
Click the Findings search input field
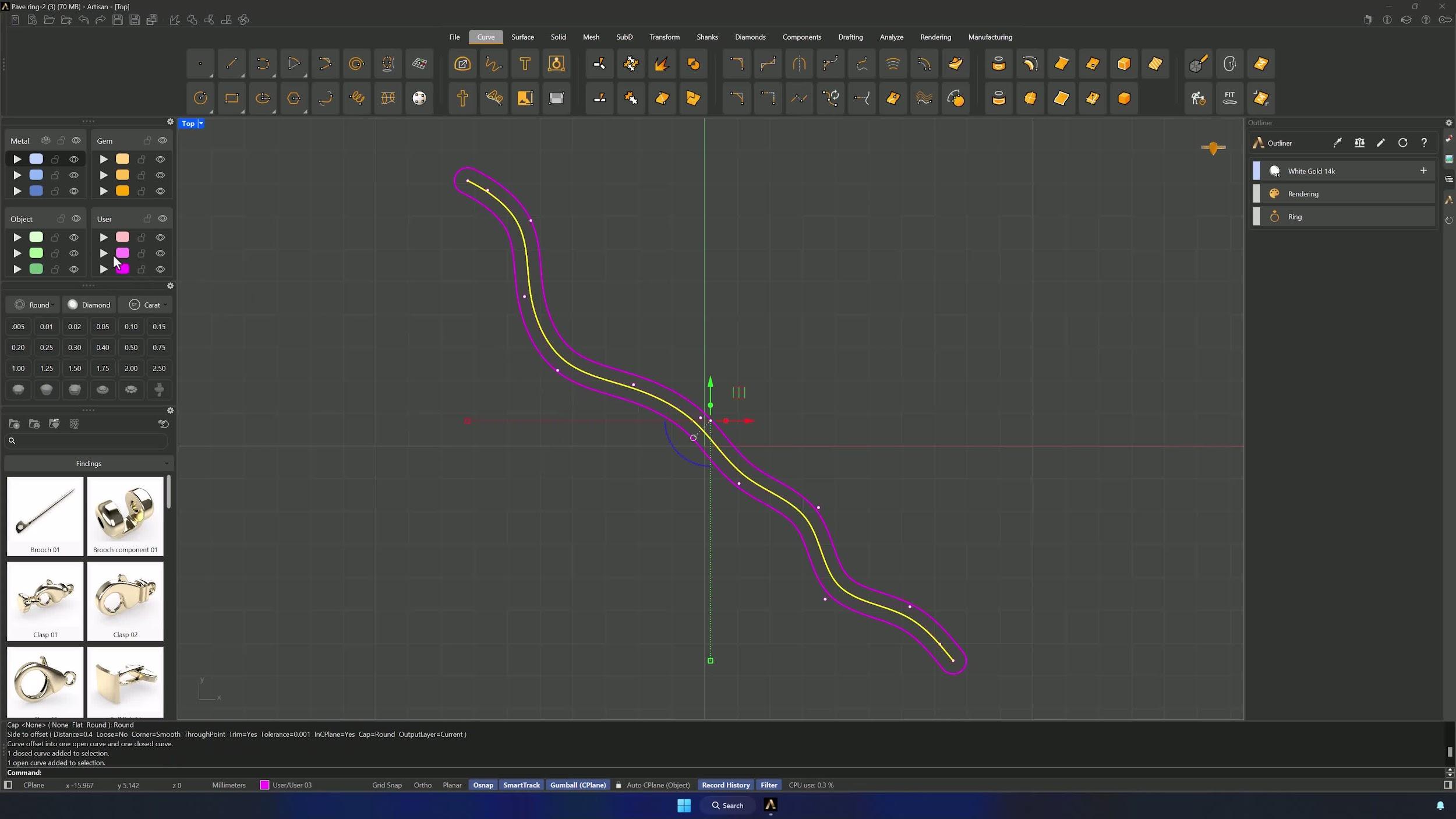(86, 441)
